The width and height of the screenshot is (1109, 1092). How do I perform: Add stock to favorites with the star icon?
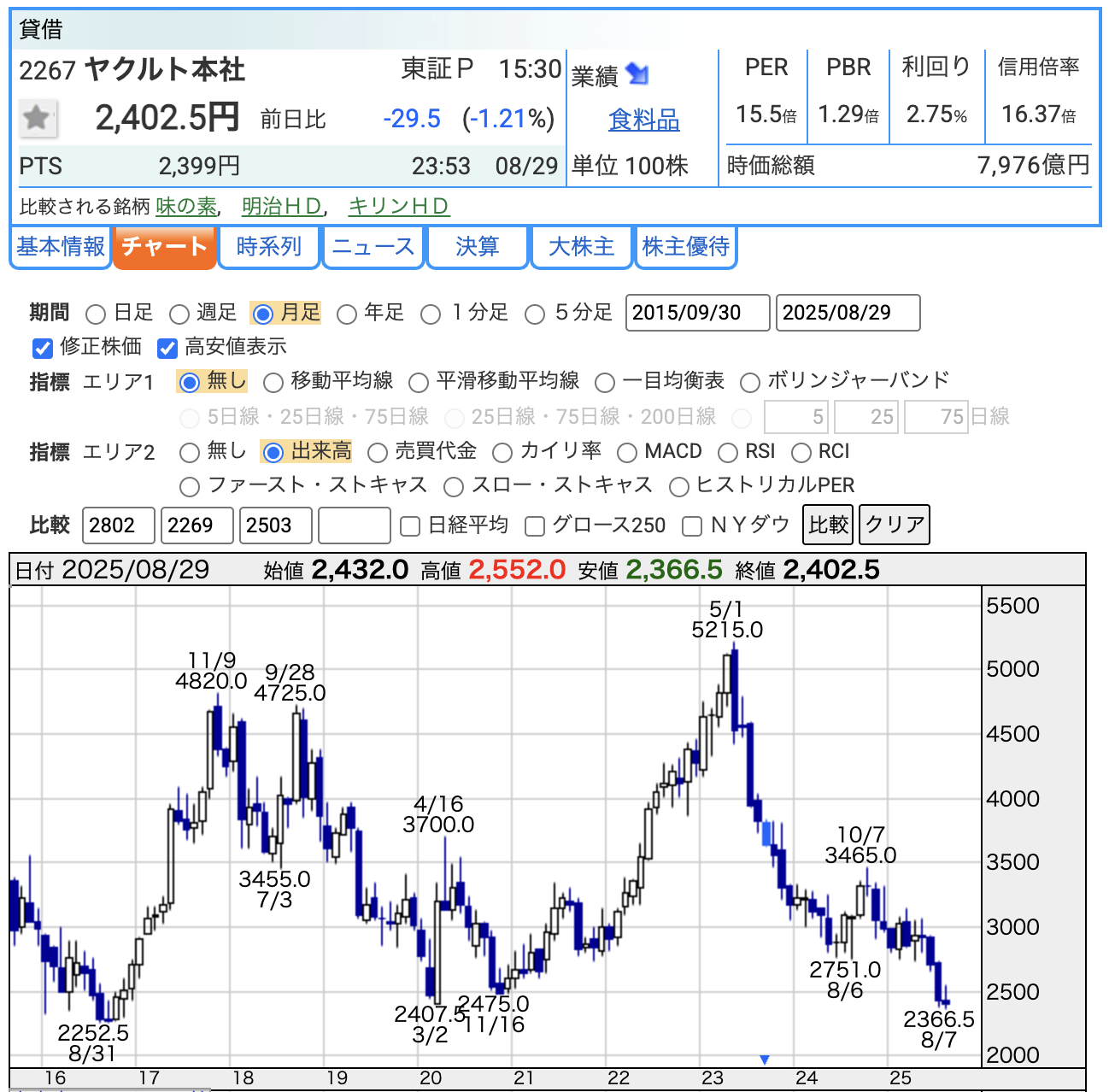point(38,118)
